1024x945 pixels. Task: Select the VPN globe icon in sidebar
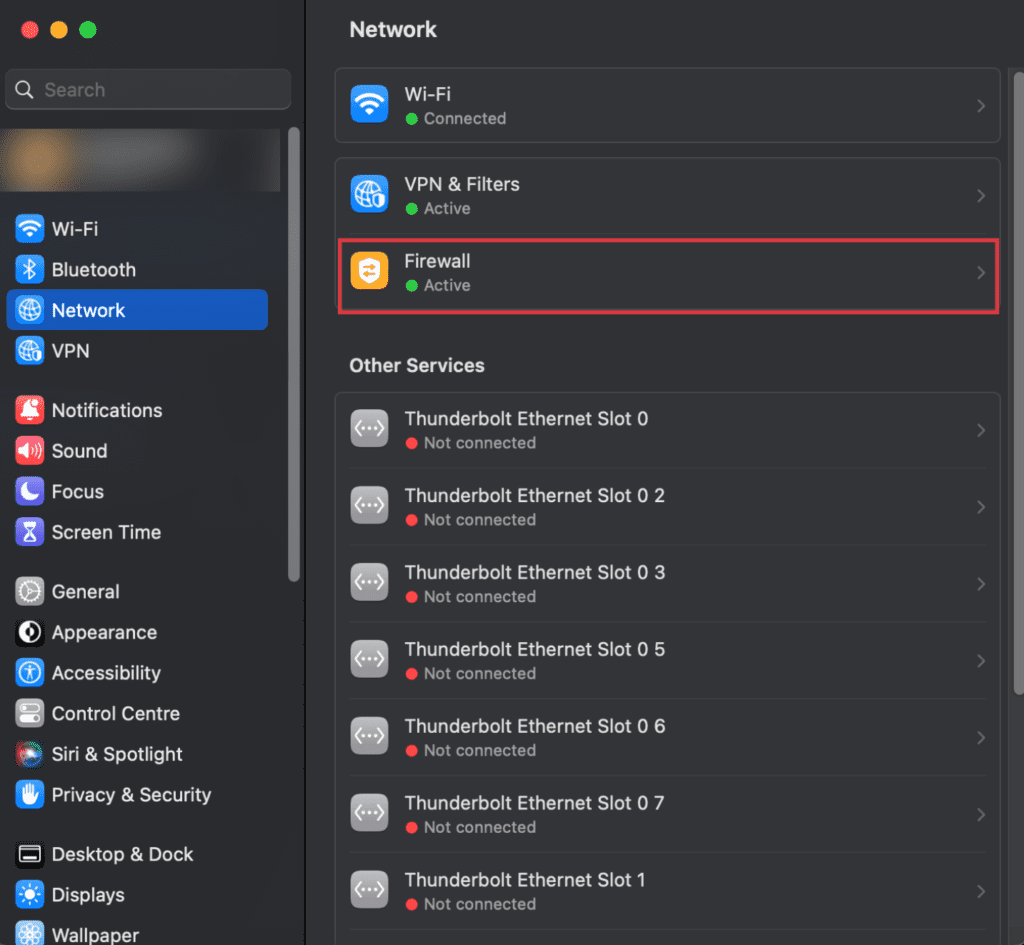coord(28,351)
